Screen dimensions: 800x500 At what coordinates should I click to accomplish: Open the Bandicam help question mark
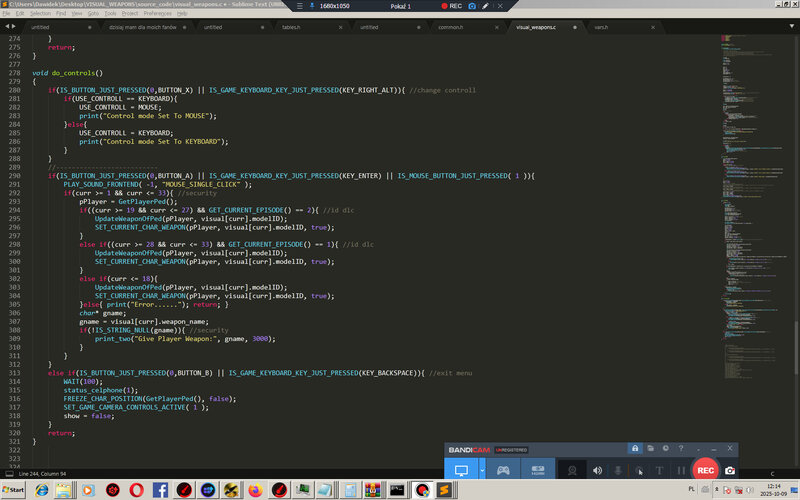click(x=681, y=448)
